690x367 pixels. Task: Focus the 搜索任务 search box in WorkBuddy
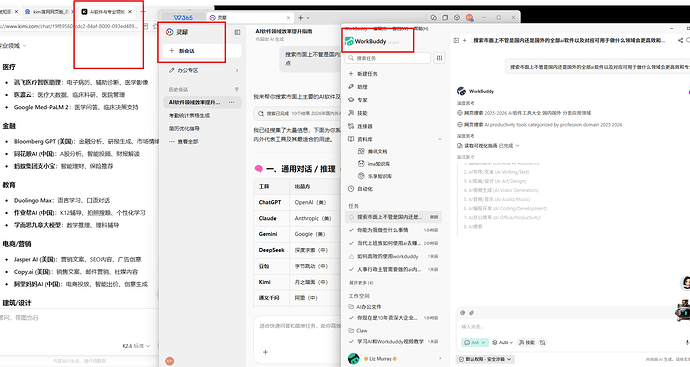[388, 58]
